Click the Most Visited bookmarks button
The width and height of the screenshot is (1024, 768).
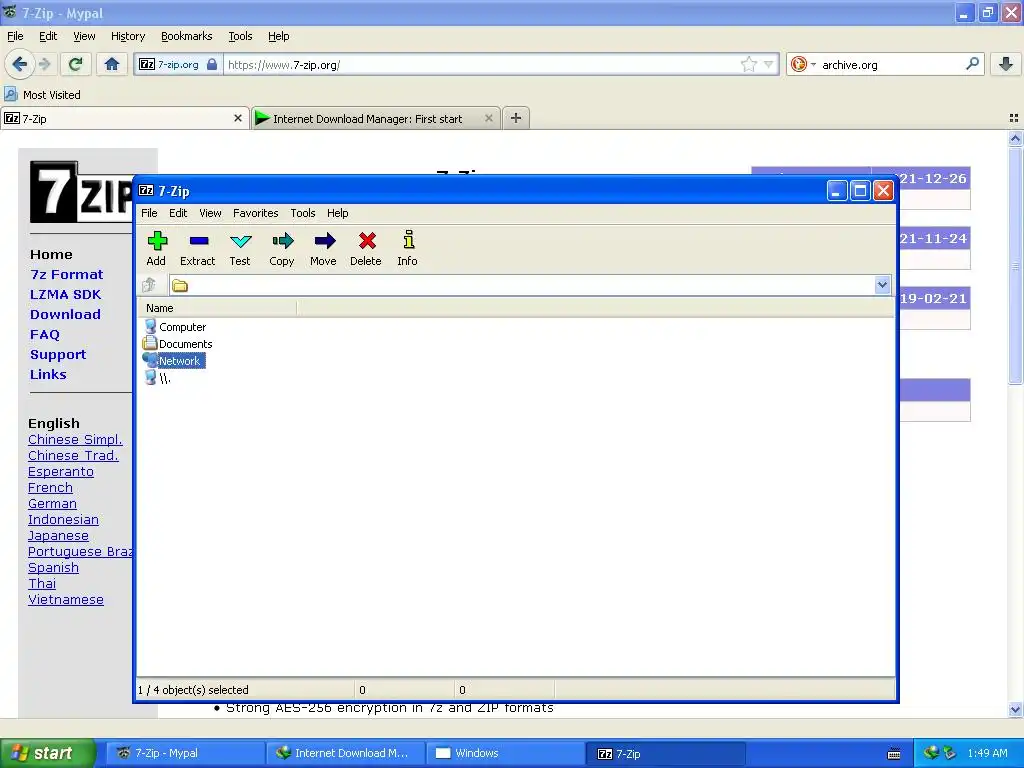[43, 95]
